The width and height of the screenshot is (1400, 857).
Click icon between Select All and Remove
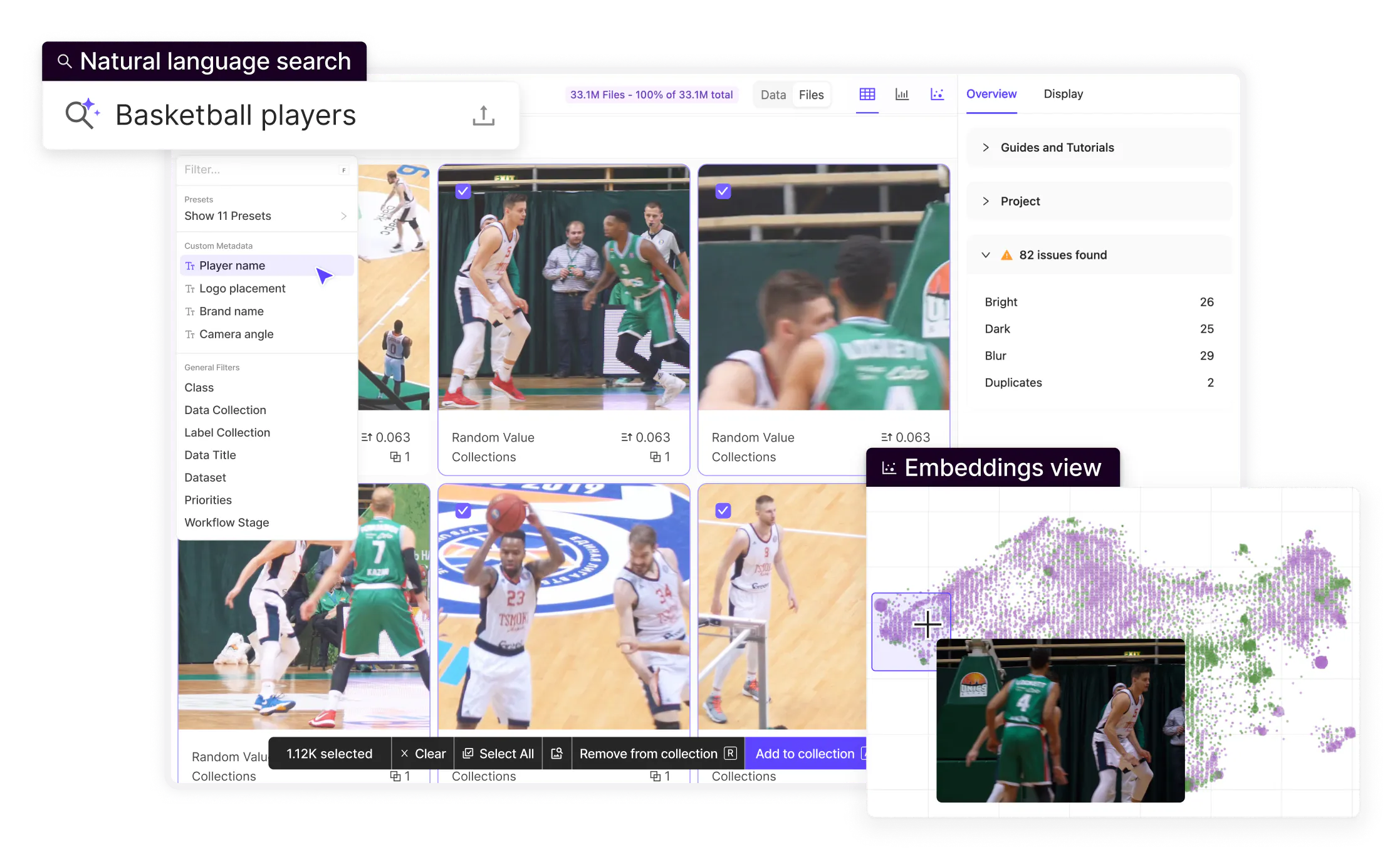556,754
